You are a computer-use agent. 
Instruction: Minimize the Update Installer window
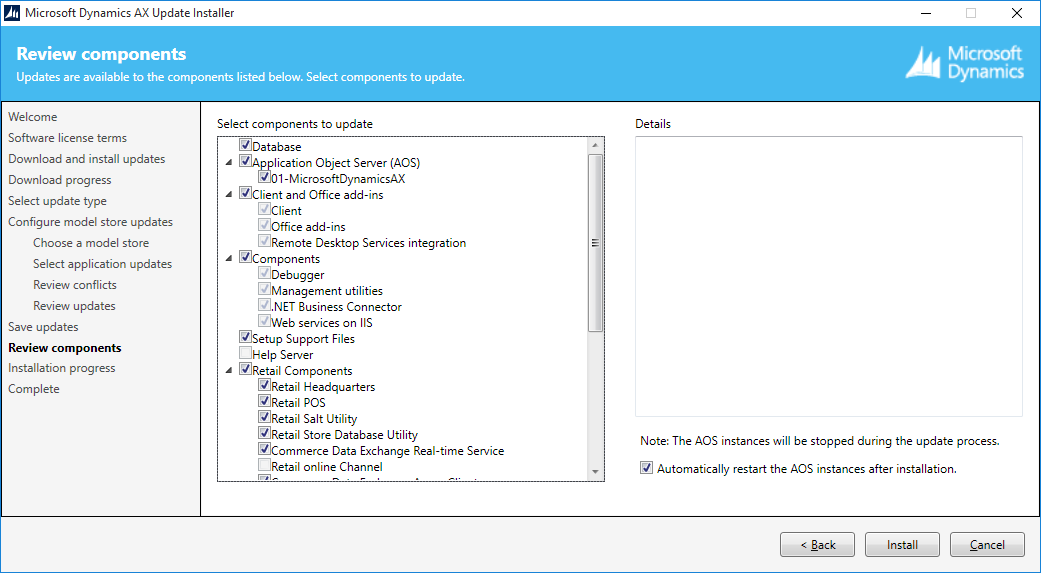(925, 13)
